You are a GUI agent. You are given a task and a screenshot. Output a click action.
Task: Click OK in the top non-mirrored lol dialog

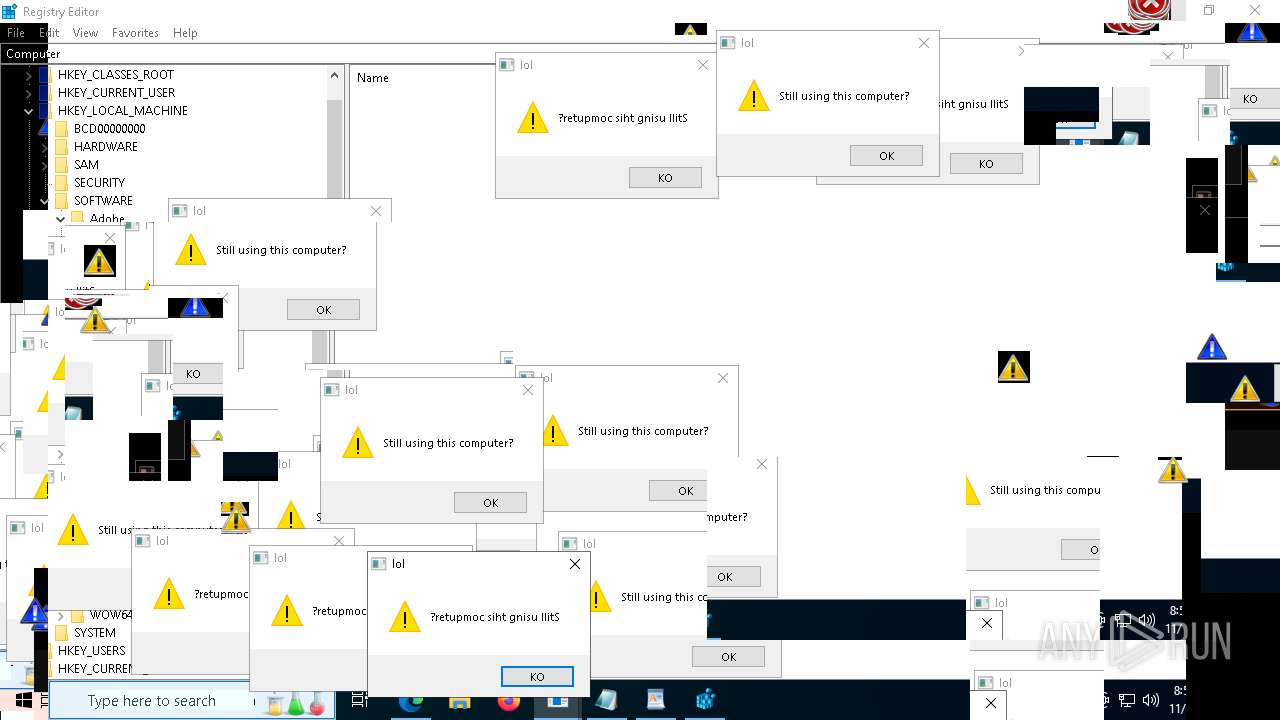tap(886, 156)
